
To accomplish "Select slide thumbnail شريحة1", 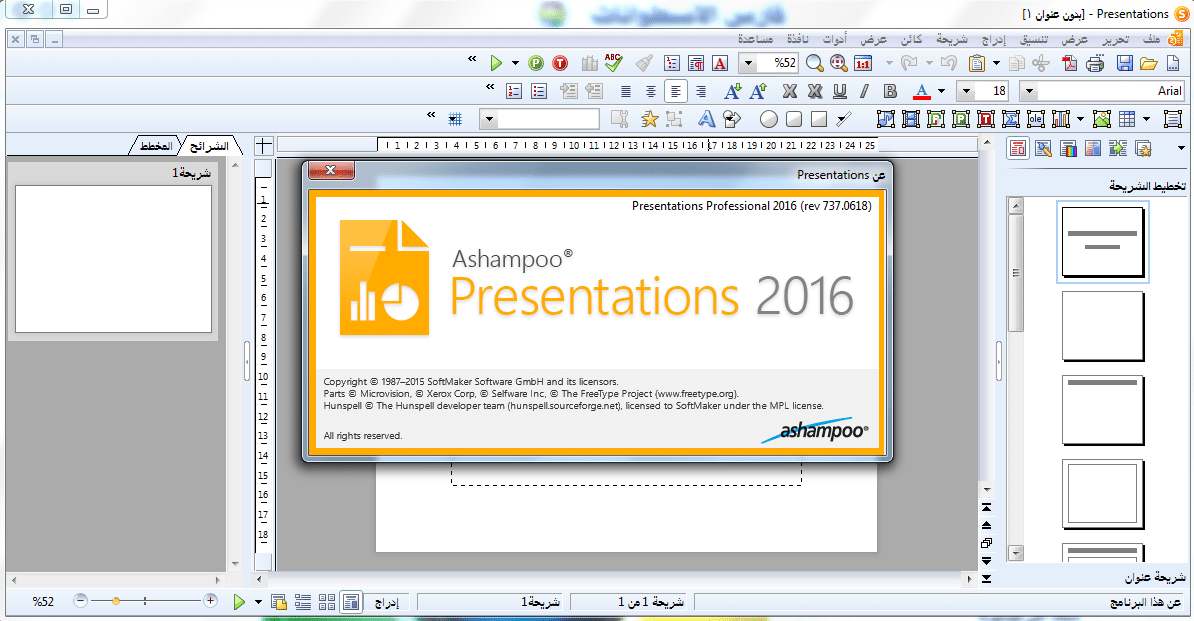I will pos(113,259).
